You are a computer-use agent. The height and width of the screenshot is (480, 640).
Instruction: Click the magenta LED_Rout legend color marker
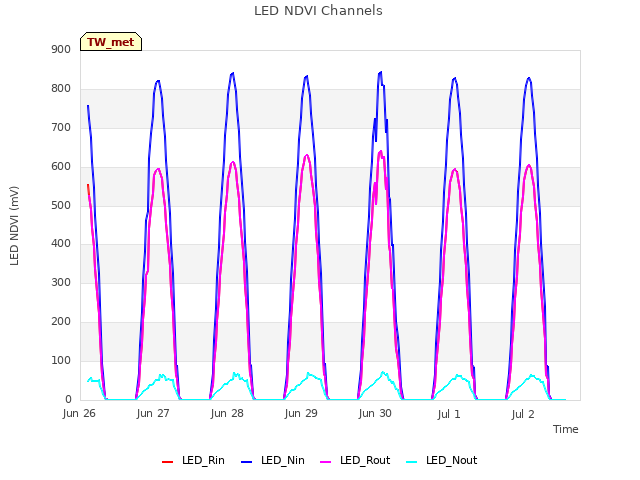point(326,462)
